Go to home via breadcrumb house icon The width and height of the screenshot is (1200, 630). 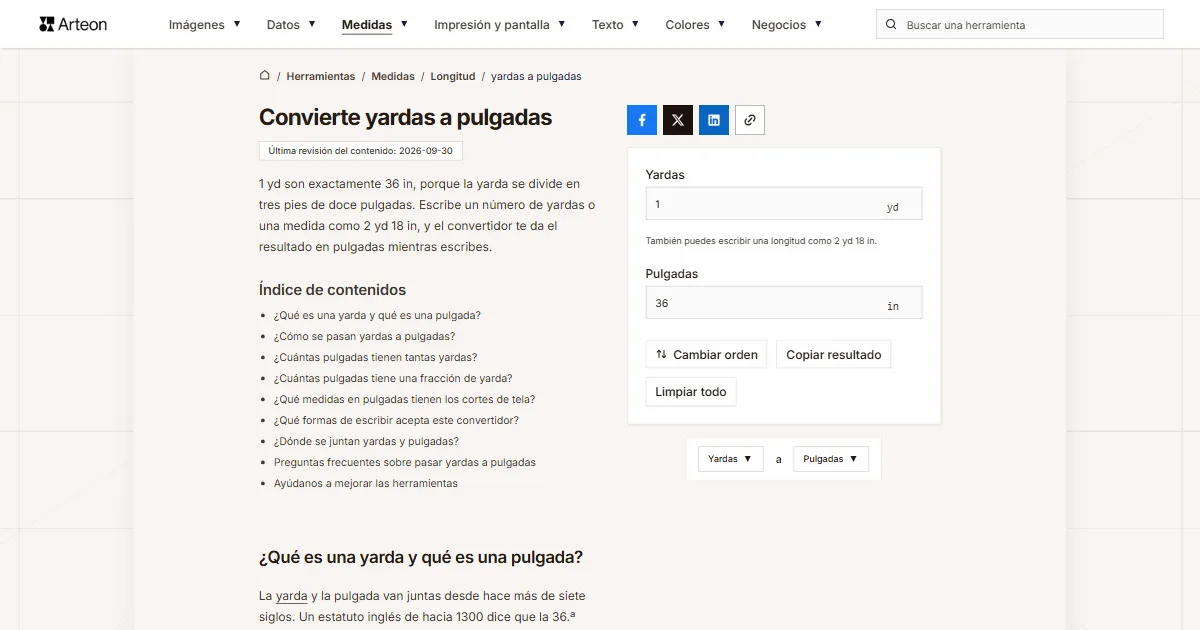click(265, 76)
